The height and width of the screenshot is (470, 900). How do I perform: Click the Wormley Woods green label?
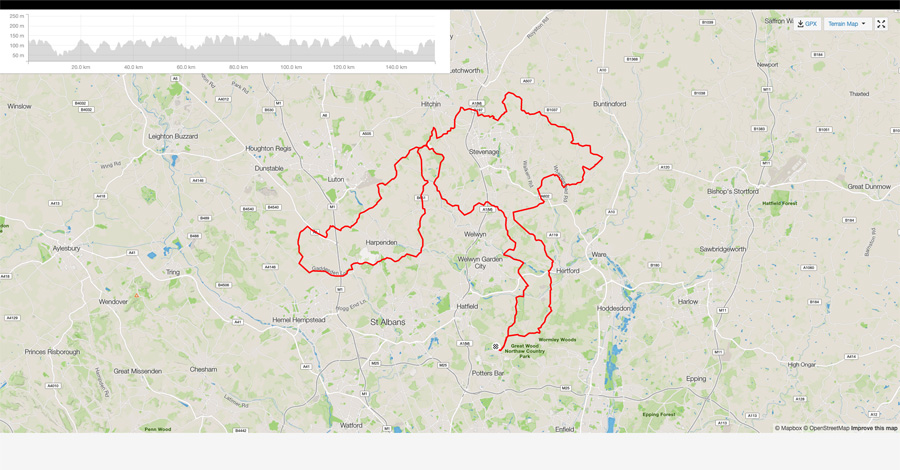(x=557, y=340)
